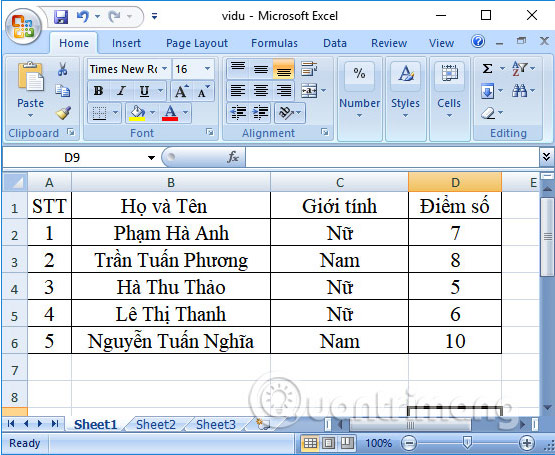Open Merge & Center dropdown arrow
The image size is (555, 455).
(324, 91)
